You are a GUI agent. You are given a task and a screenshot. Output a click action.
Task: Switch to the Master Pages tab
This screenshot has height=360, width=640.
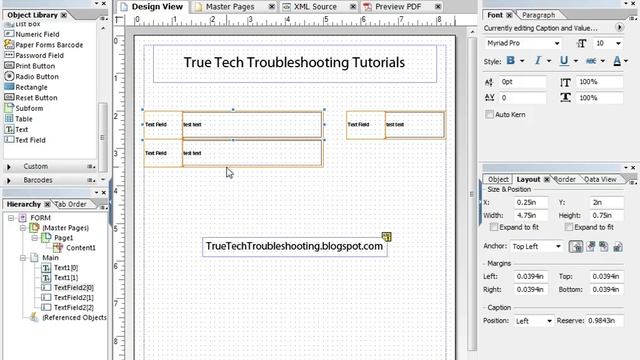(x=230, y=7)
